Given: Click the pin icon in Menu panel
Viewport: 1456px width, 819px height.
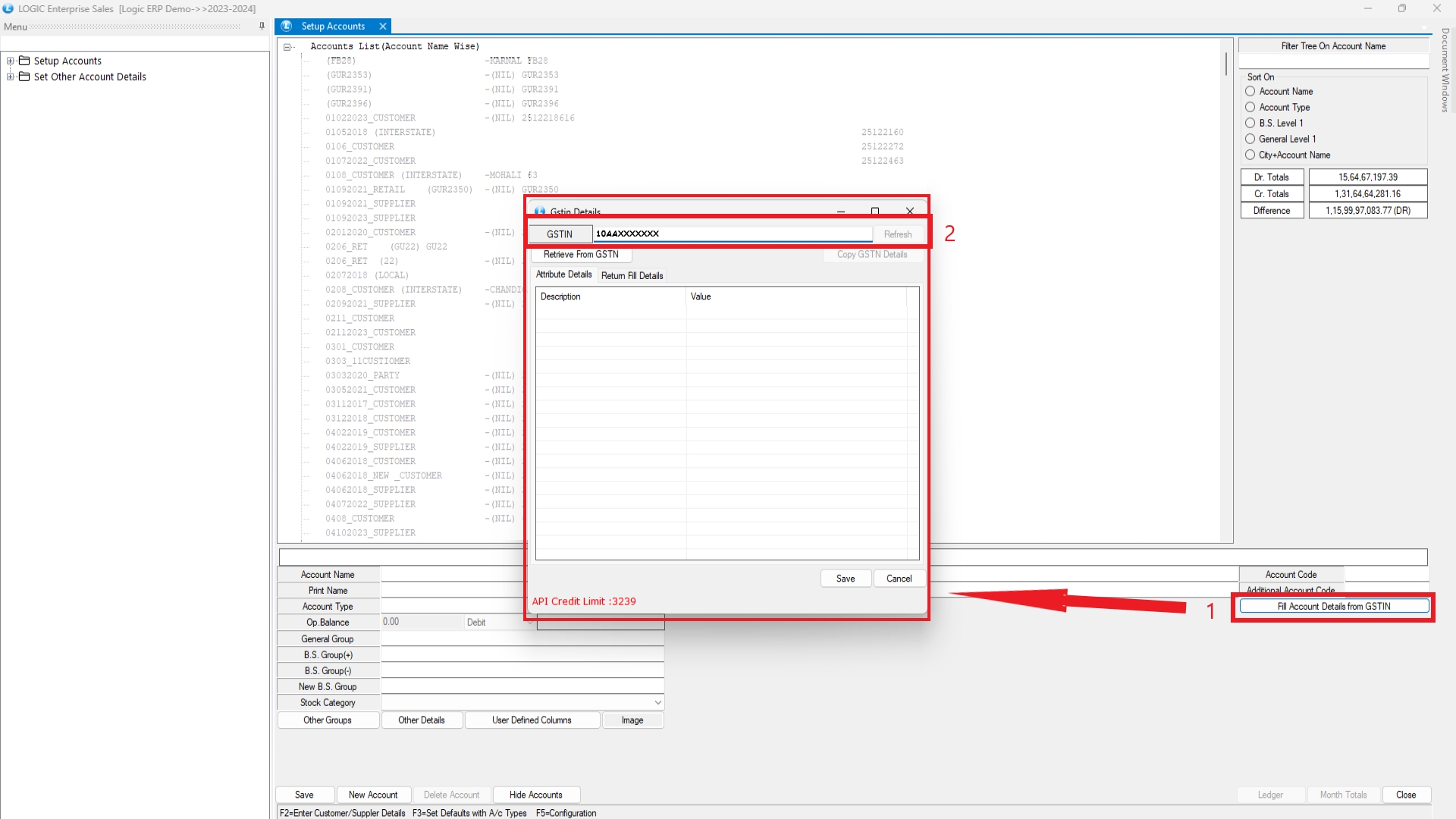Looking at the screenshot, I should 262,27.
